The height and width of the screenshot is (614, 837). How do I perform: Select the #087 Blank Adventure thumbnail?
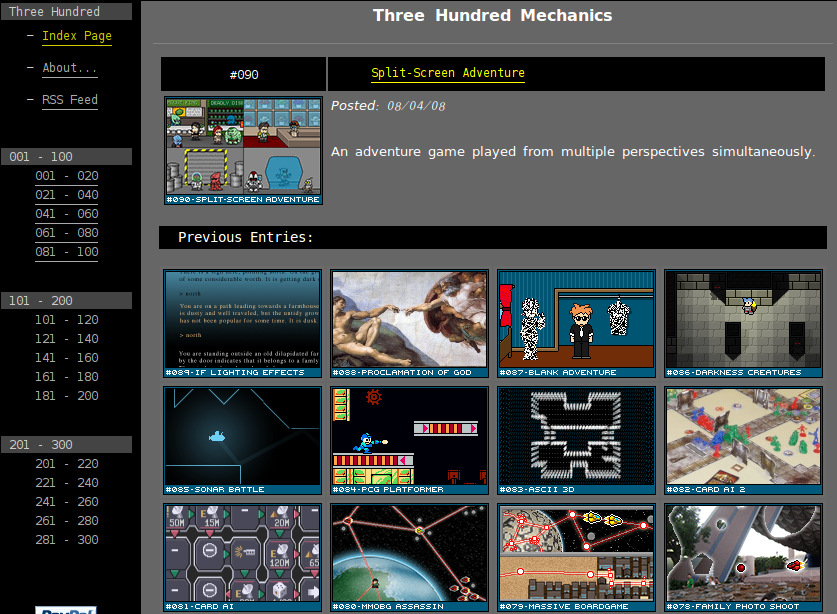click(577, 324)
